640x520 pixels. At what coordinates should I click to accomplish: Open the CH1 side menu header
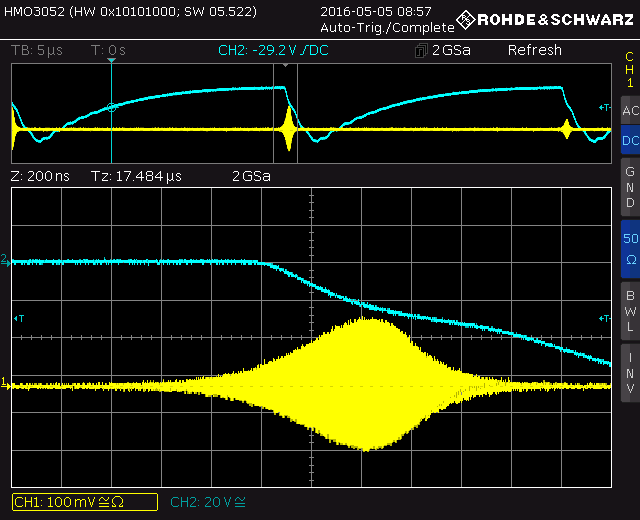(x=629, y=70)
